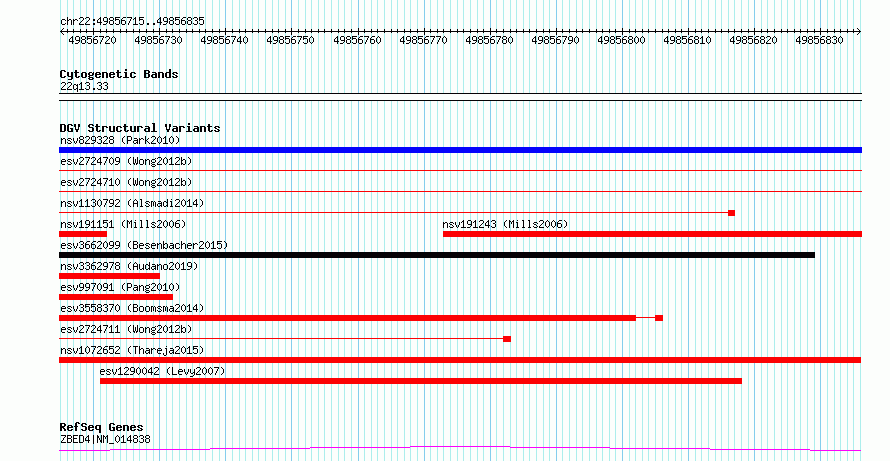Viewport: 890px width, 461px height.
Task: Click the DGV Structural Variants track title
Action: pos(140,128)
